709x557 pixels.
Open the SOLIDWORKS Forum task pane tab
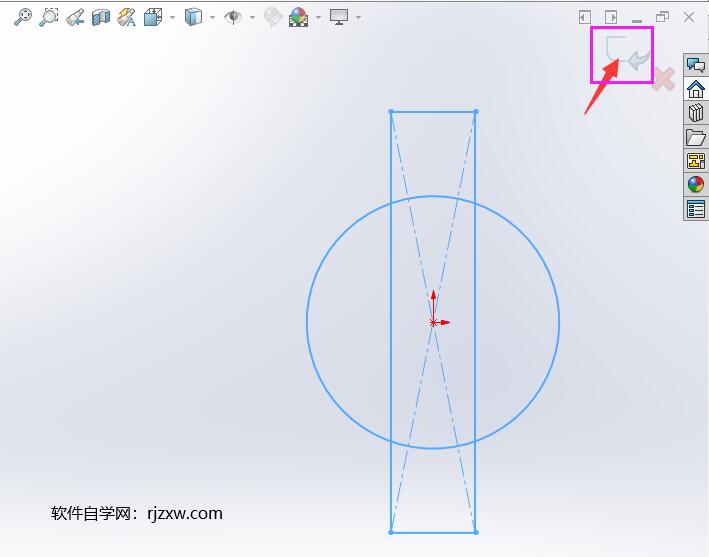(x=695, y=65)
